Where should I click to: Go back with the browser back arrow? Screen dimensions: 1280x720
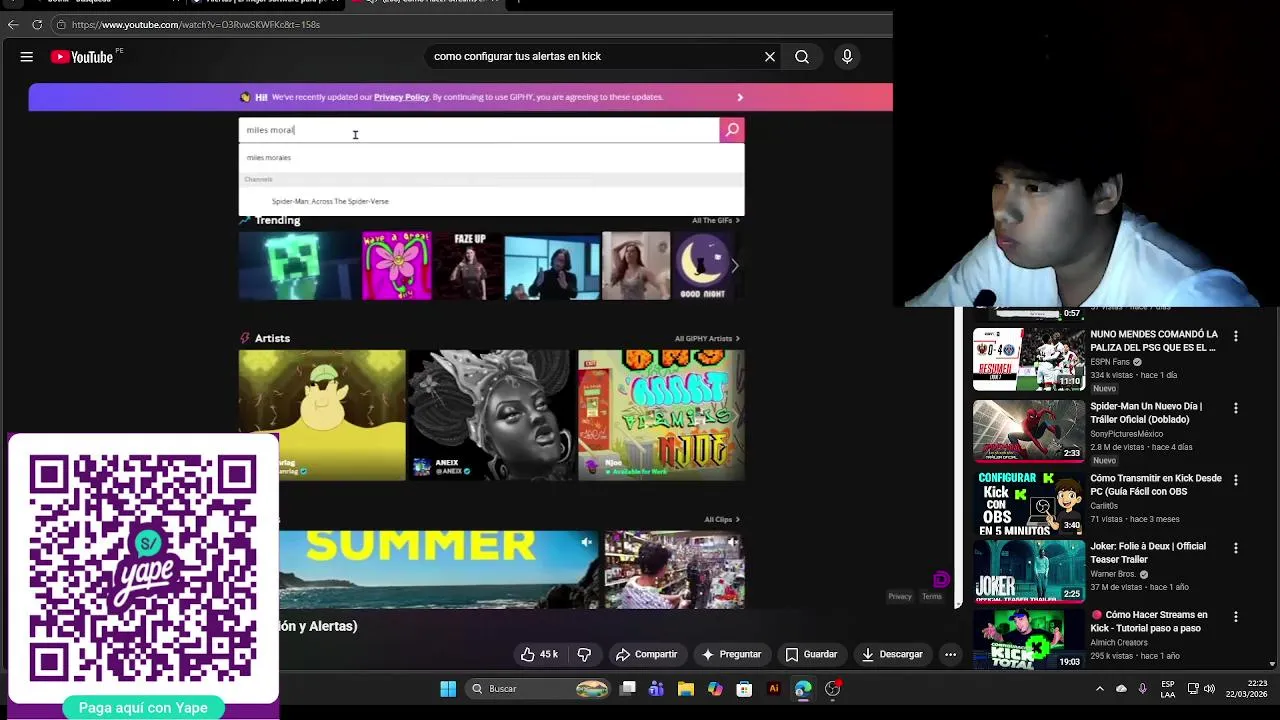click(13, 25)
